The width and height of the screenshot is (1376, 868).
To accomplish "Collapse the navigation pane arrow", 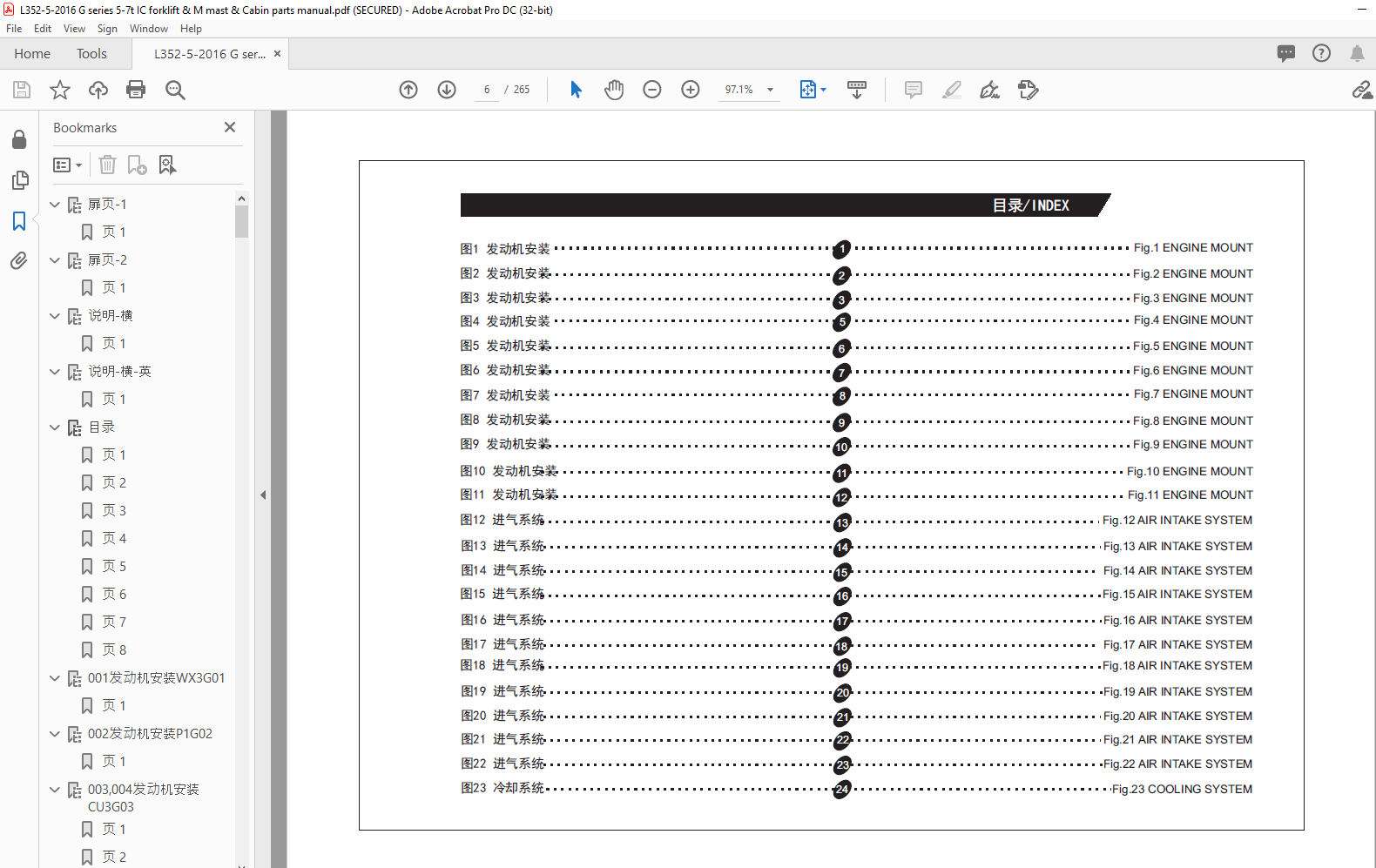I will (x=263, y=495).
